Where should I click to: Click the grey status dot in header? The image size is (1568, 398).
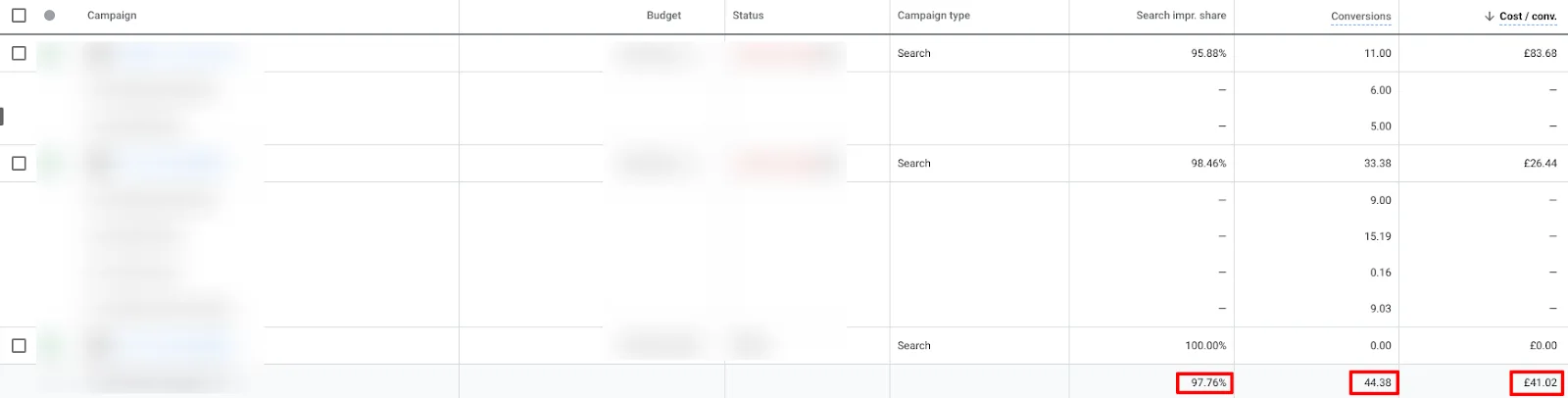tap(50, 16)
